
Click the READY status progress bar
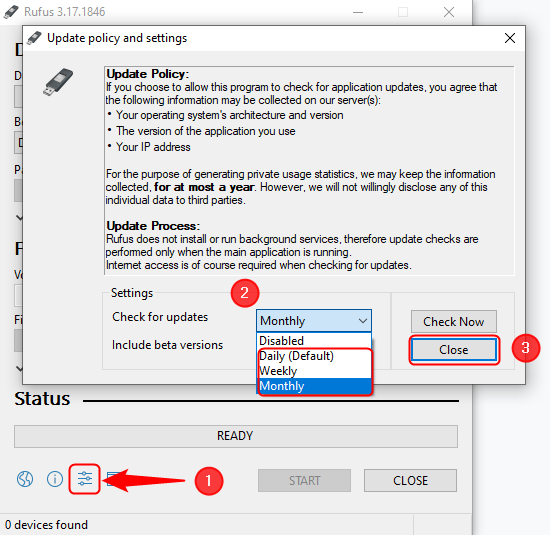236,436
